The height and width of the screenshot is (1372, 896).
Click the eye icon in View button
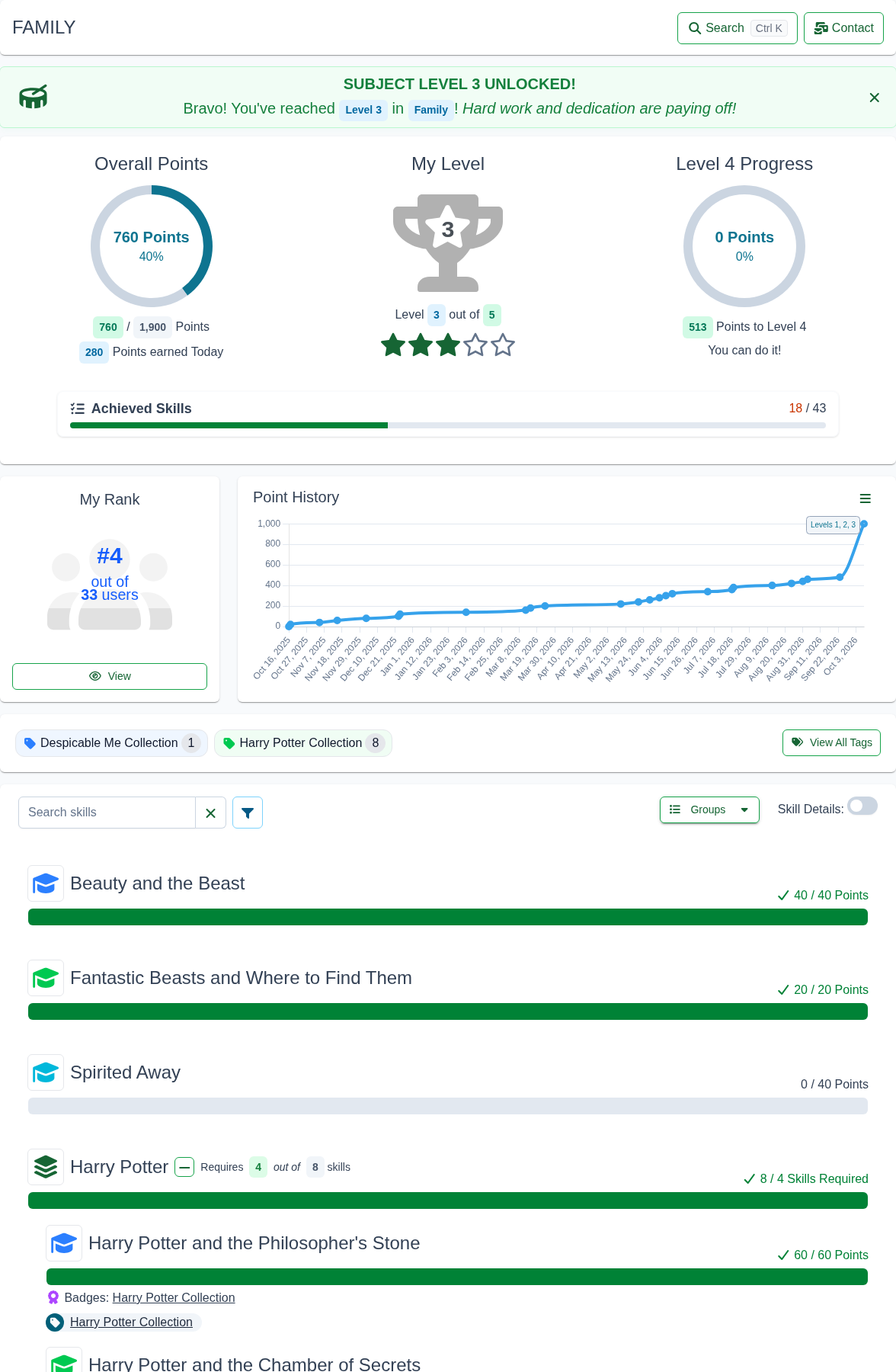click(x=95, y=676)
